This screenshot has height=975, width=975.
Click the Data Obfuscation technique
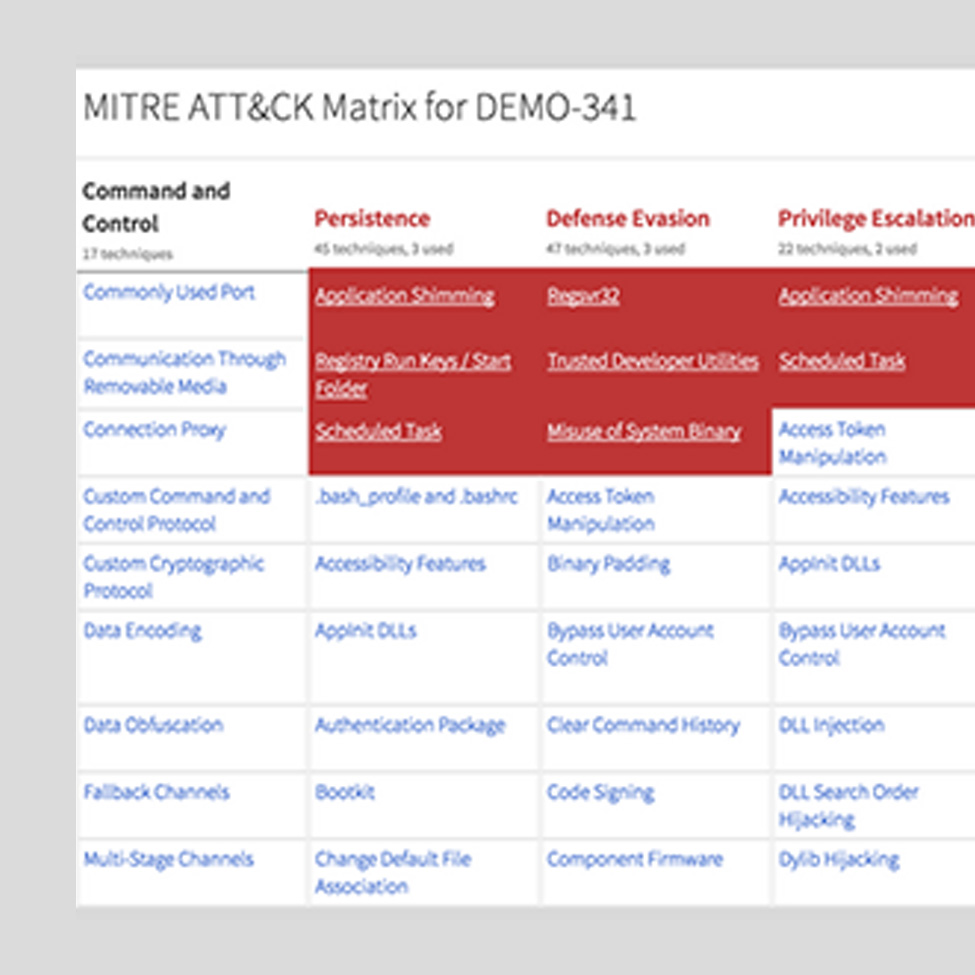pyautogui.click(x=152, y=726)
